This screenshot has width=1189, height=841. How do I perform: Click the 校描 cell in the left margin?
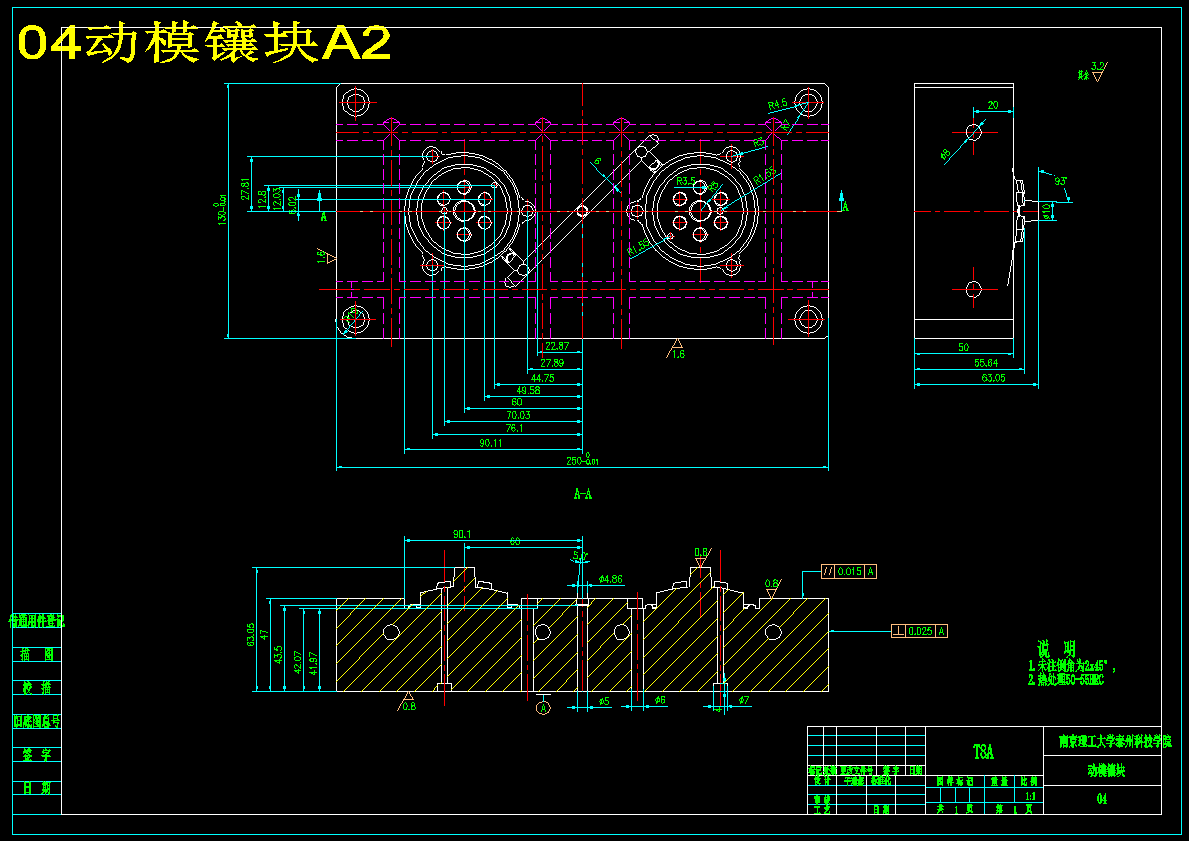click(x=36, y=688)
